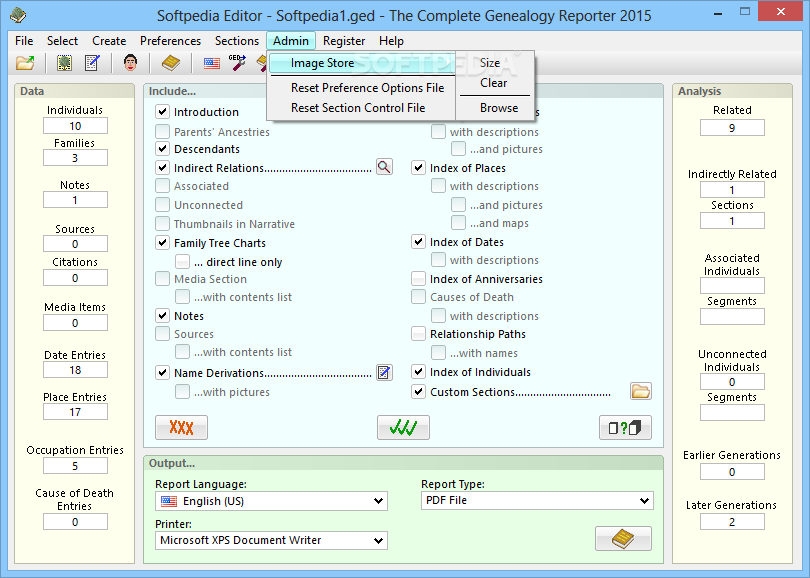Toggle the Index of Places checkbox

click(x=418, y=168)
